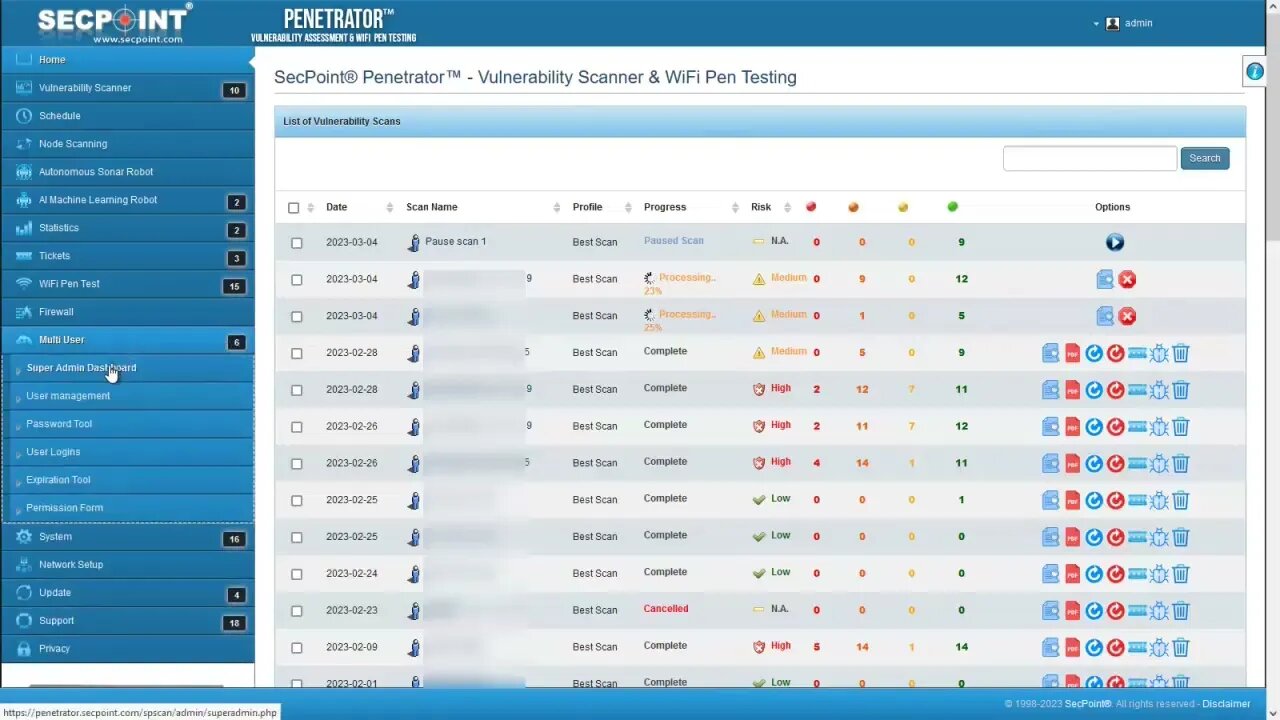1280x720 pixels.
Task: Download PDF for 2023-02-24 scan
Action: [x=1073, y=574]
